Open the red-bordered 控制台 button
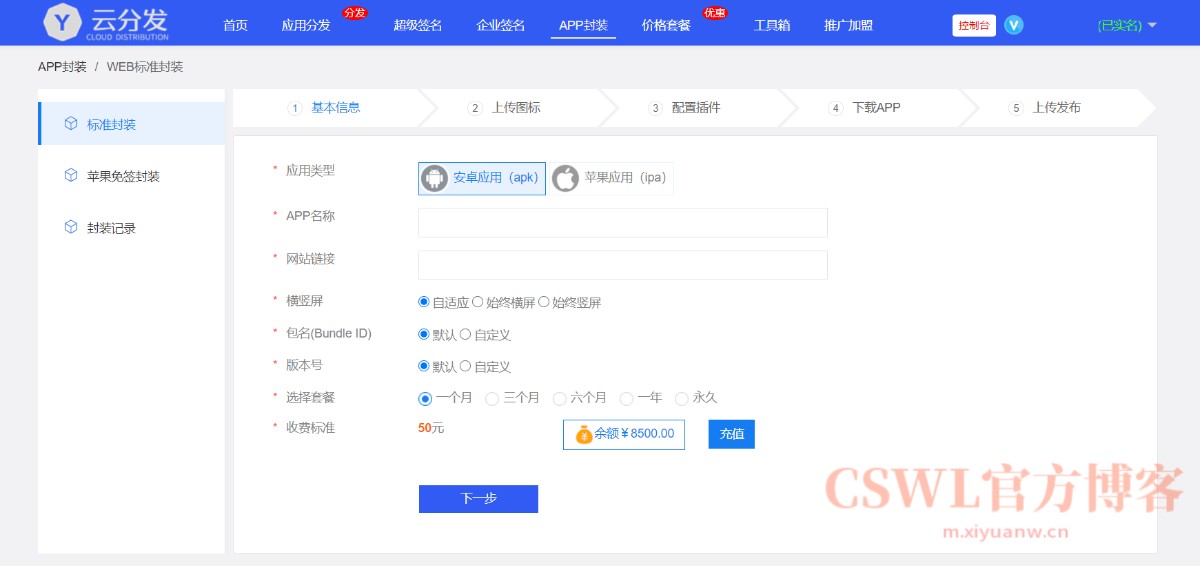The height and width of the screenshot is (566, 1200). coord(974,25)
